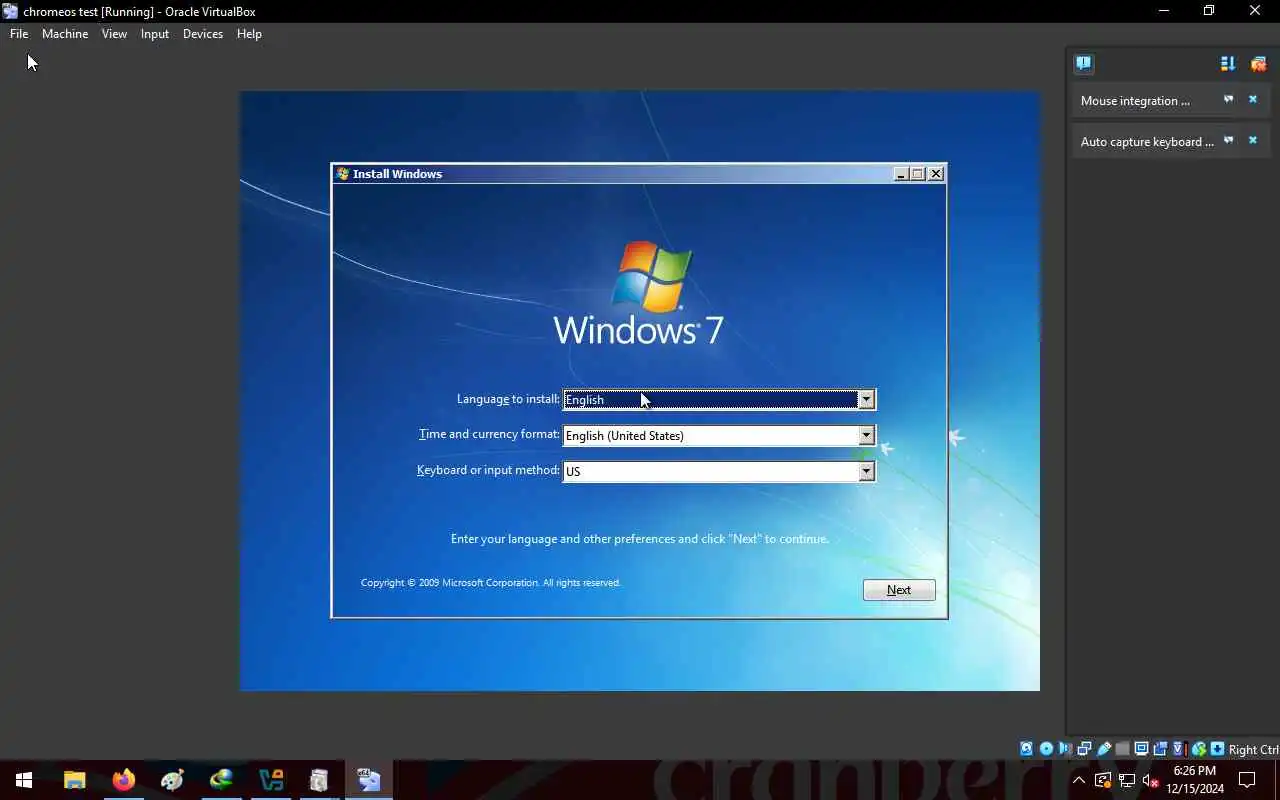The image size is (1280, 800).
Task: Click the Right Ctrl host key label
Action: point(1254,749)
